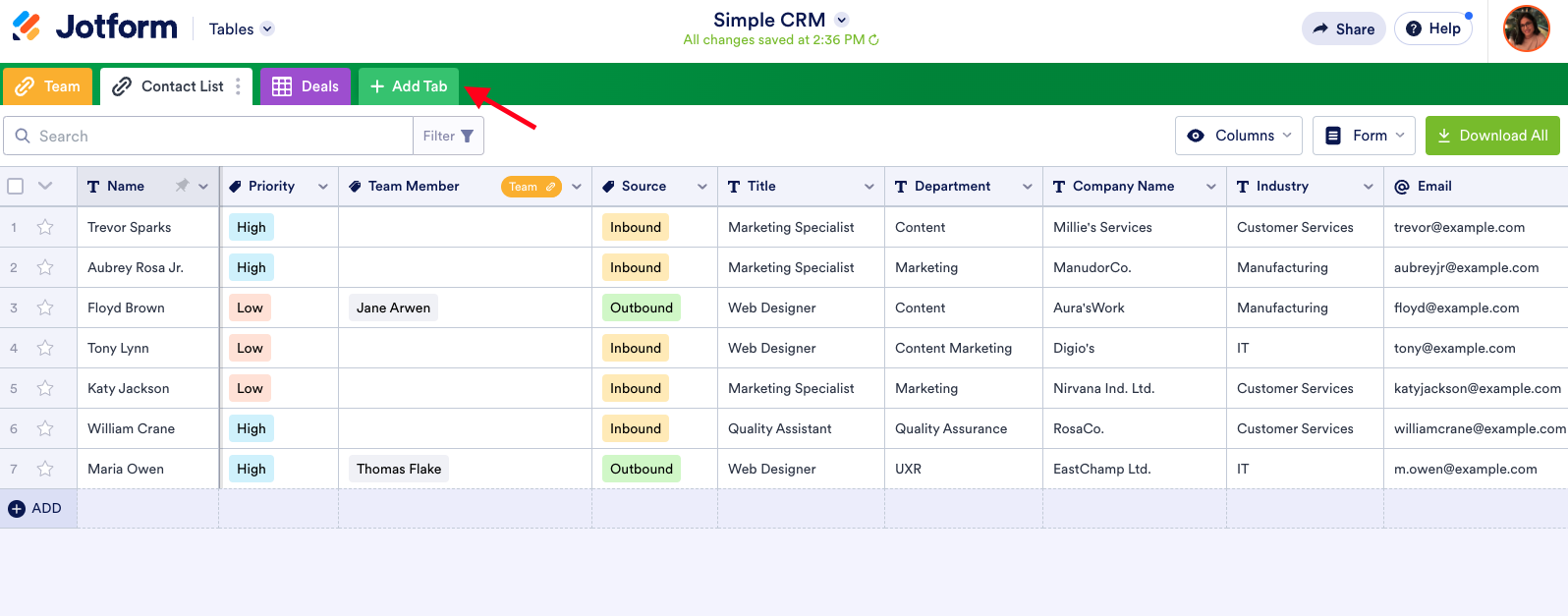
Task: Toggle the select-all rows checkbox
Action: tap(16, 186)
